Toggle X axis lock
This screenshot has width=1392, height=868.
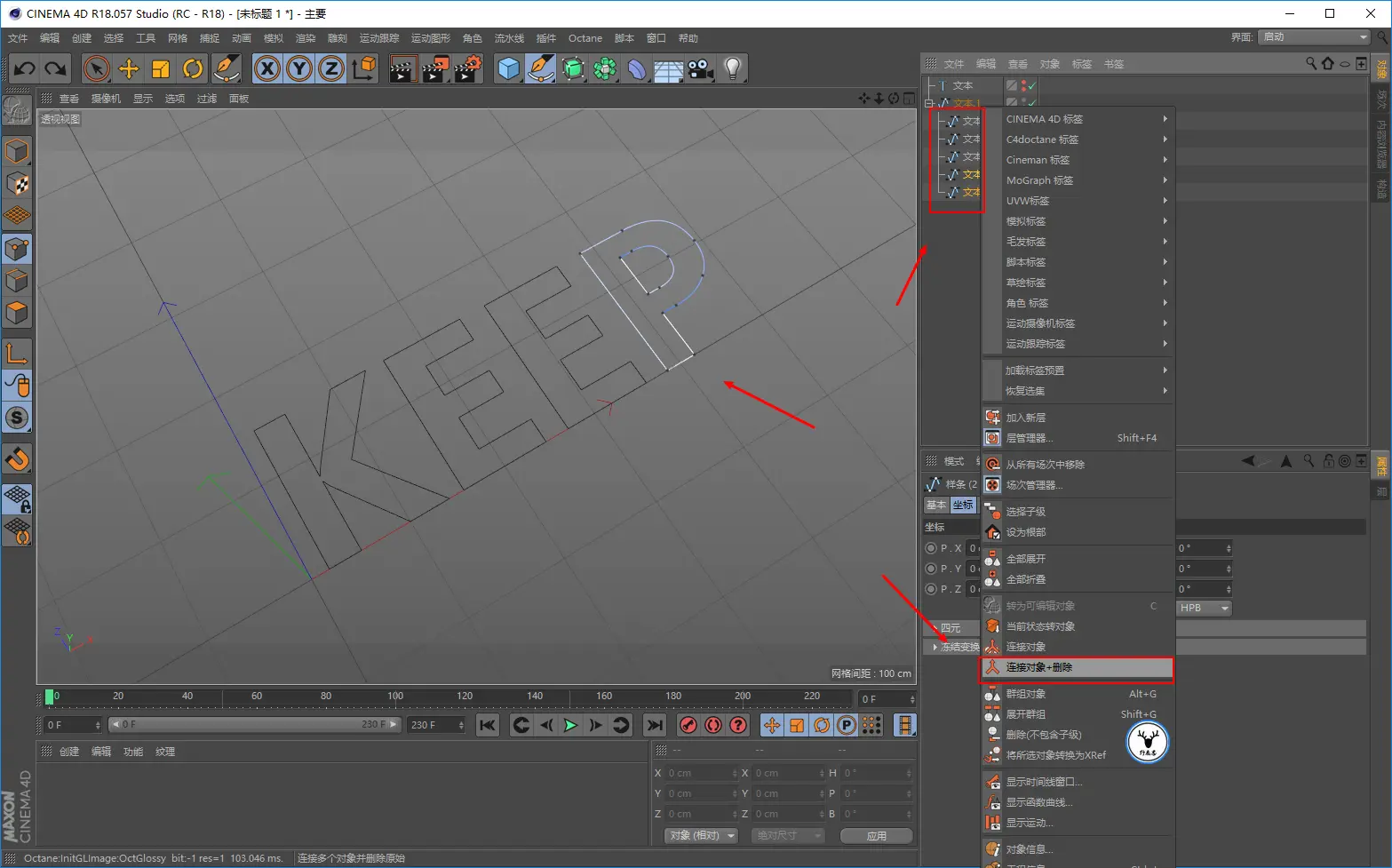pyautogui.click(x=267, y=68)
